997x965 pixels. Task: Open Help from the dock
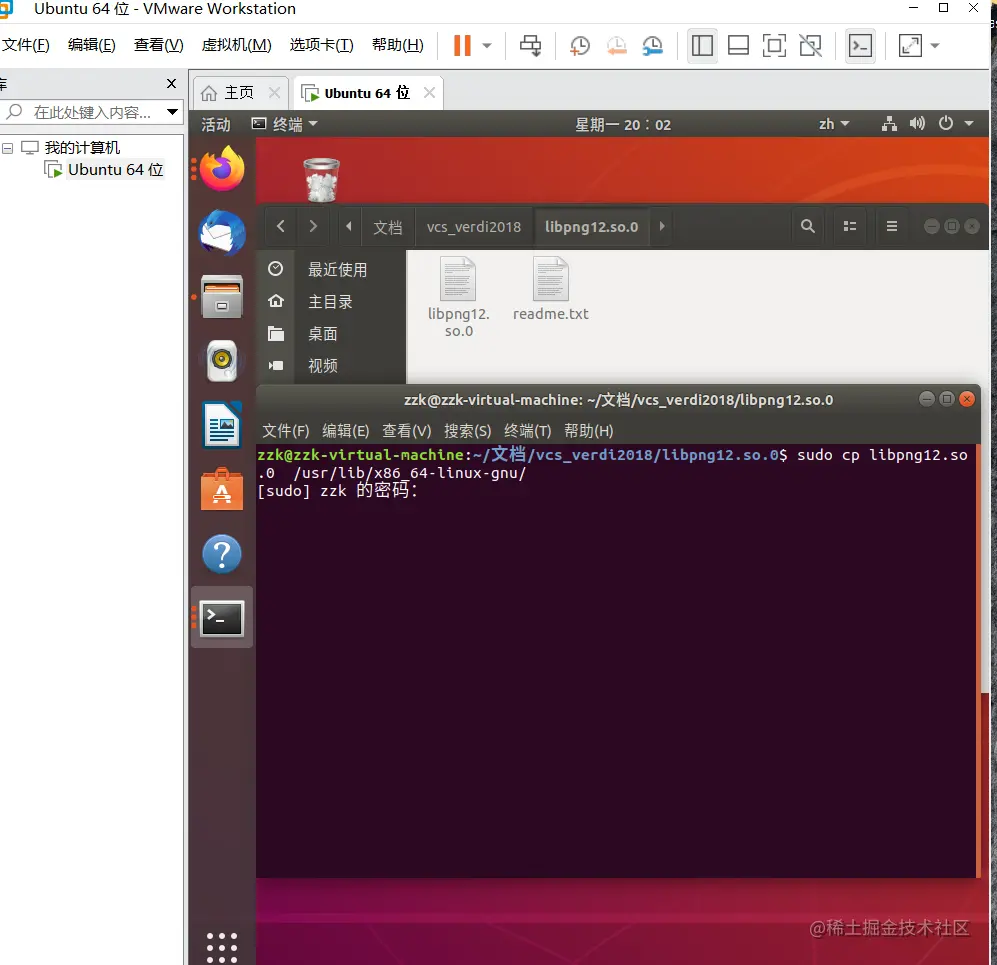pyautogui.click(x=222, y=554)
